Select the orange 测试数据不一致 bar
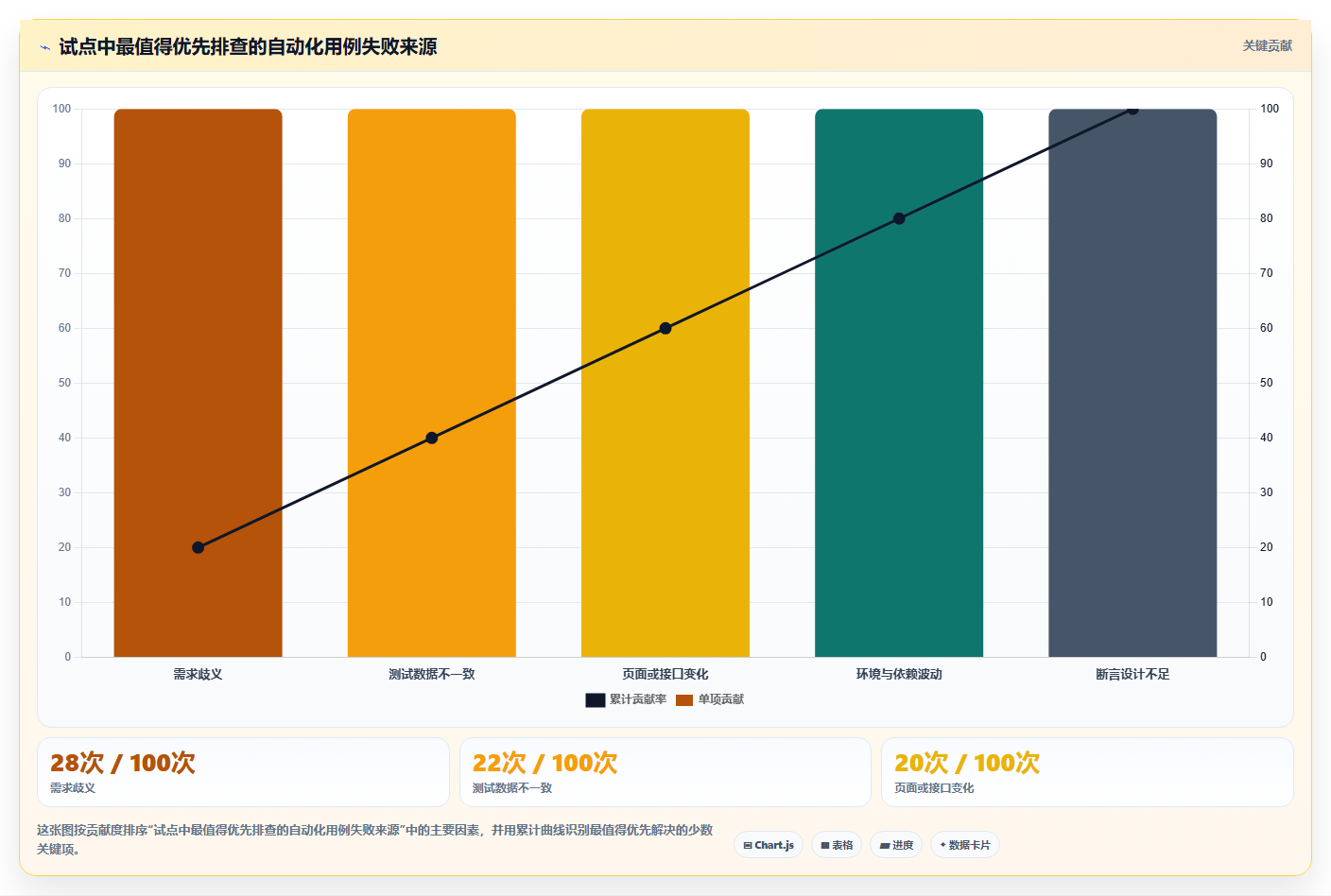This screenshot has width=1331, height=896. click(432, 383)
